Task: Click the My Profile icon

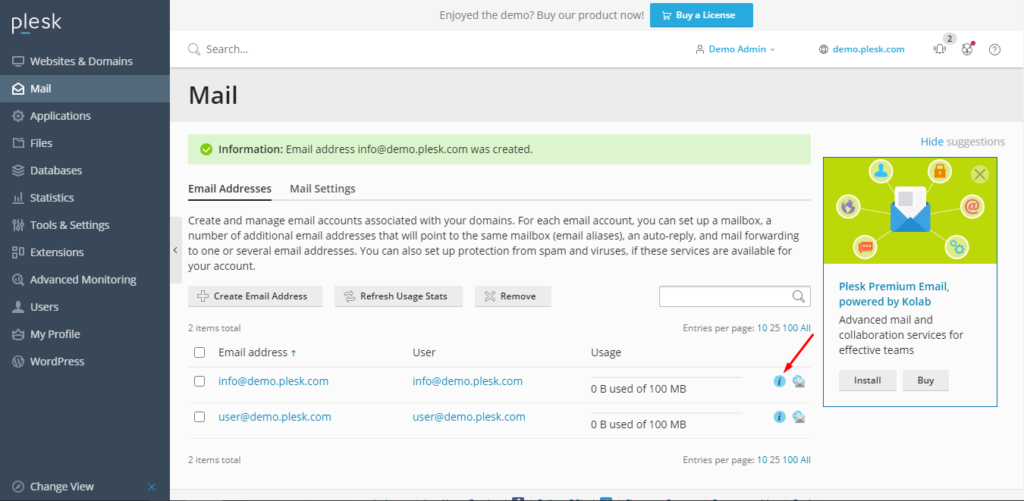Action: point(18,334)
